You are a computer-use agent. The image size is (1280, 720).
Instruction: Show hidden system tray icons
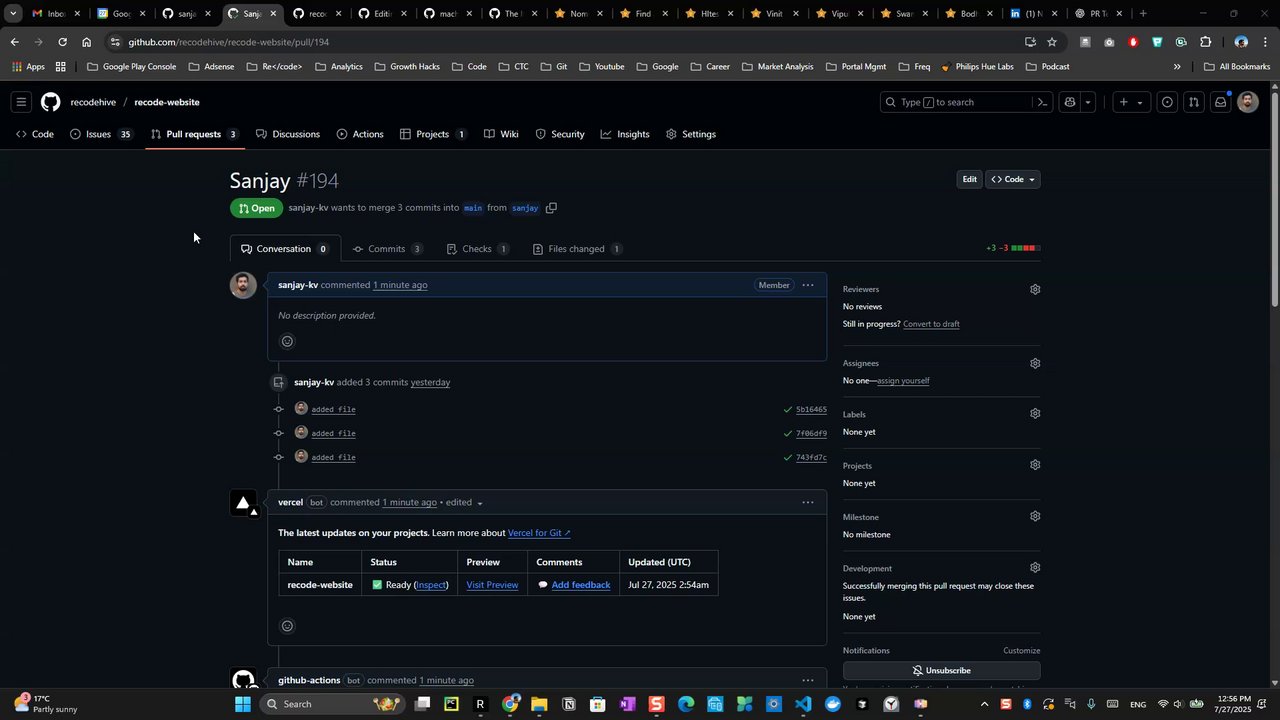point(984,704)
